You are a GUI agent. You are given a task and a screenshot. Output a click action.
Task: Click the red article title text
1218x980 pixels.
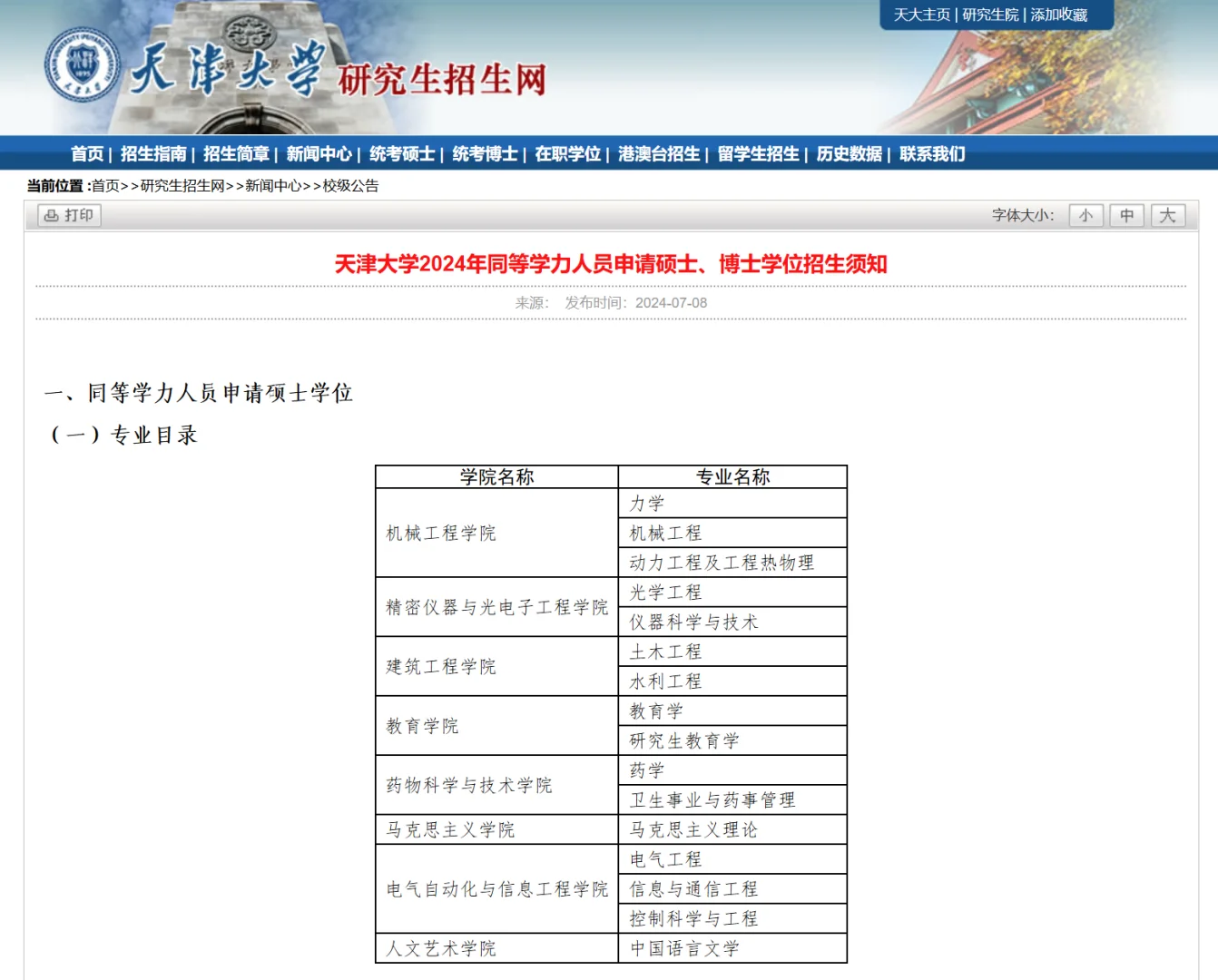(611, 264)
